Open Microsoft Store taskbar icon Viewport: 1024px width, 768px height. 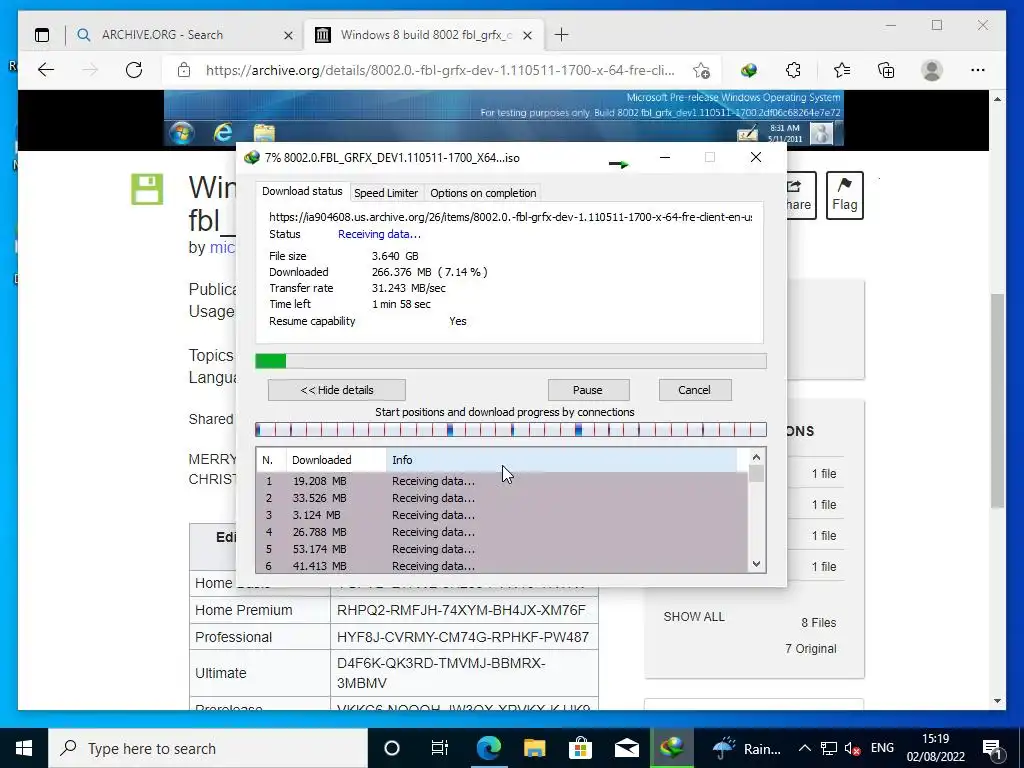click(x=580, y=748)
